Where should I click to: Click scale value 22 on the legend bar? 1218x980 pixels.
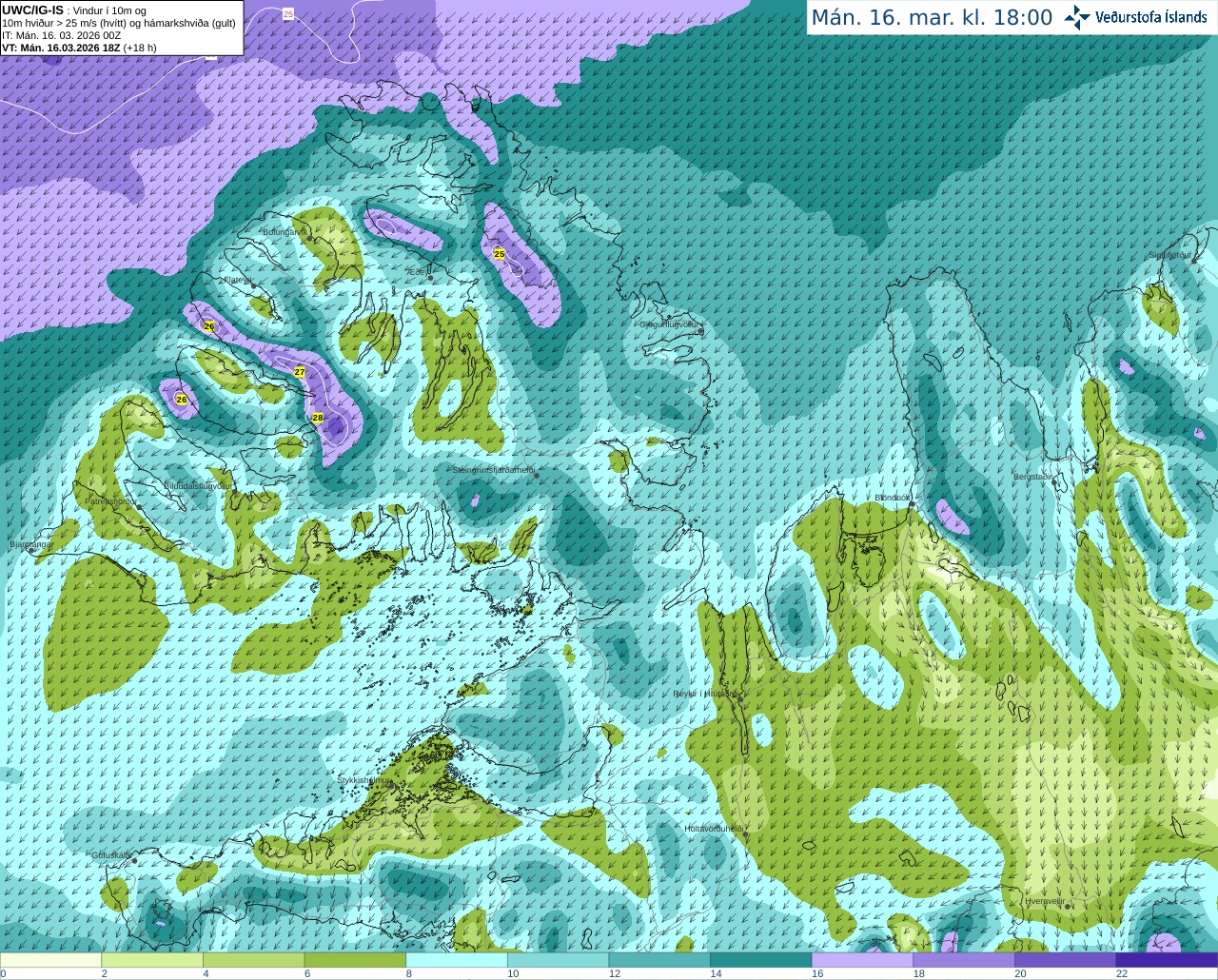1122,973
